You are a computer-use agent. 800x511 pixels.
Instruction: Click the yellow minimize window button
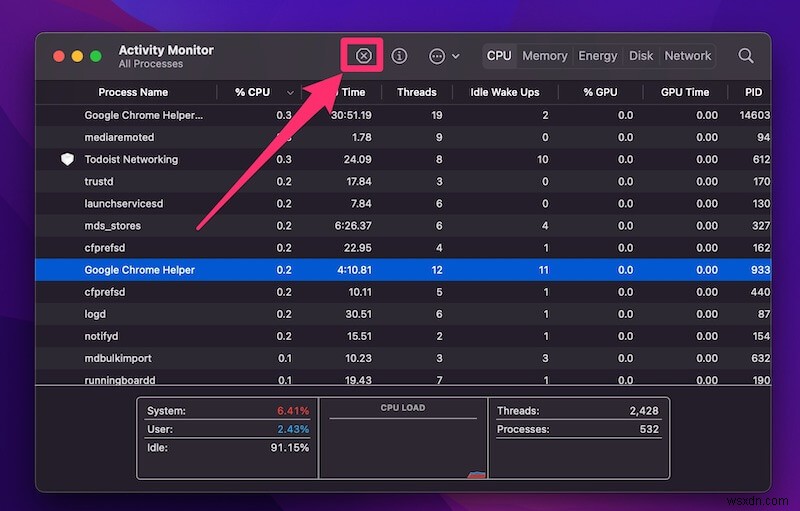click(77, 56)
